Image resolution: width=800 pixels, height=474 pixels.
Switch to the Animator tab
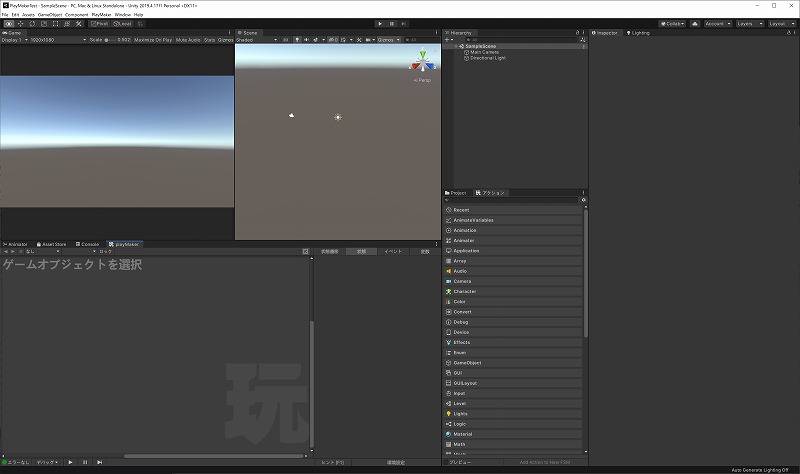[x=15, y=244]
